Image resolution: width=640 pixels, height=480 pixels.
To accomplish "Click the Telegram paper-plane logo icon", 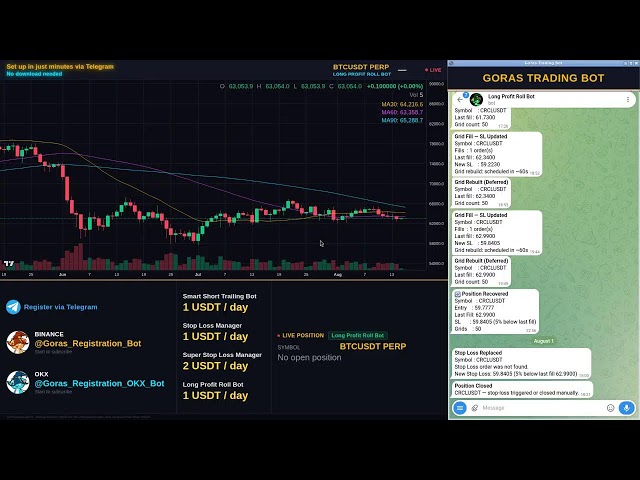I will tap(13, 307).
